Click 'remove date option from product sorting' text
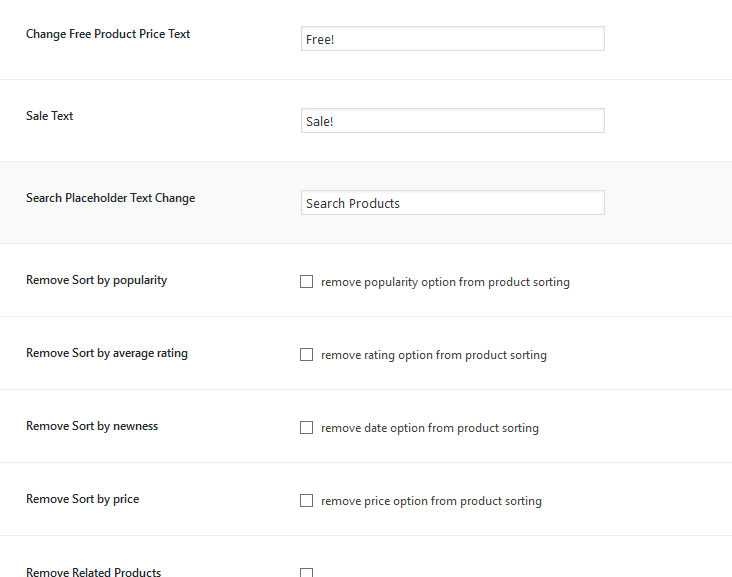Image resolution: width=732 pixels, height=577 pixels. [429, 428]
